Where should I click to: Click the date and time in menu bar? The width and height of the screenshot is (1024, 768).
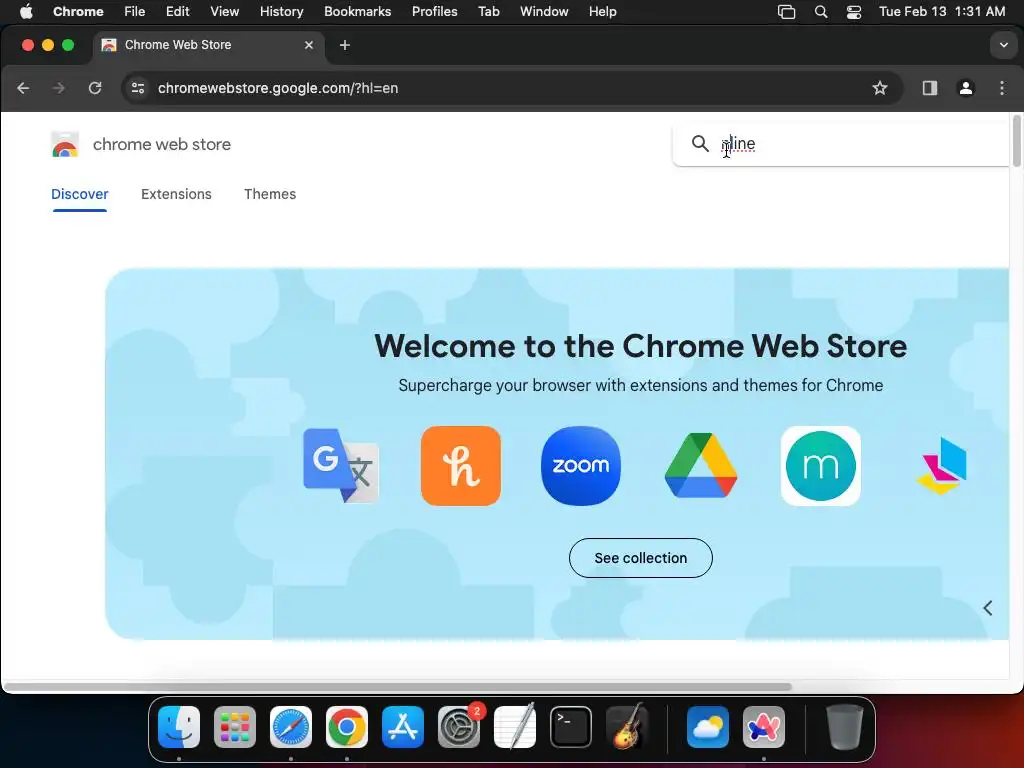(x=942, y=12)
